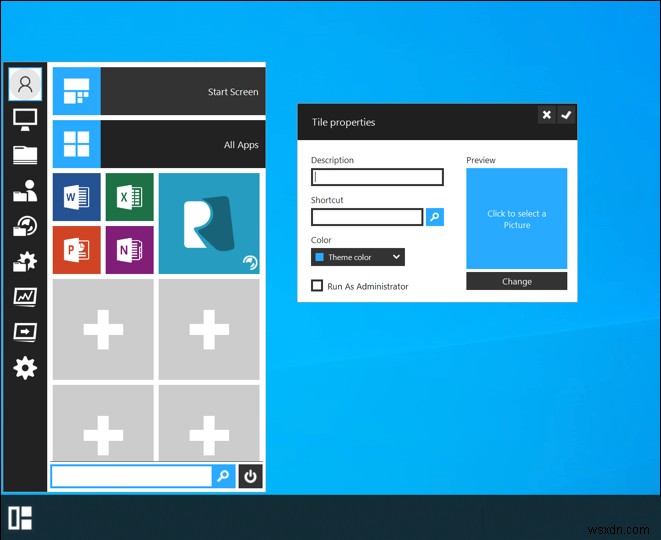This screenshot has height=540, width=661.
Task: Add a tile in empty slot below Word
Action: pos(103,329)
